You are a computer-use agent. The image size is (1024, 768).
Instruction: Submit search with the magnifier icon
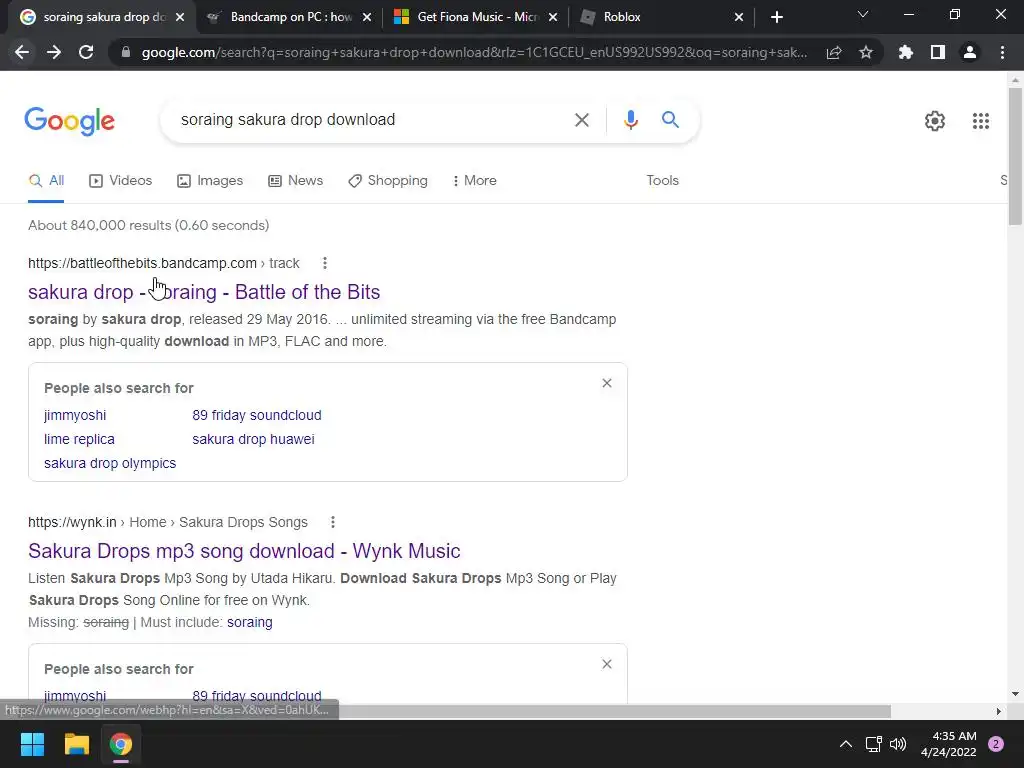(x=670, y=120)
